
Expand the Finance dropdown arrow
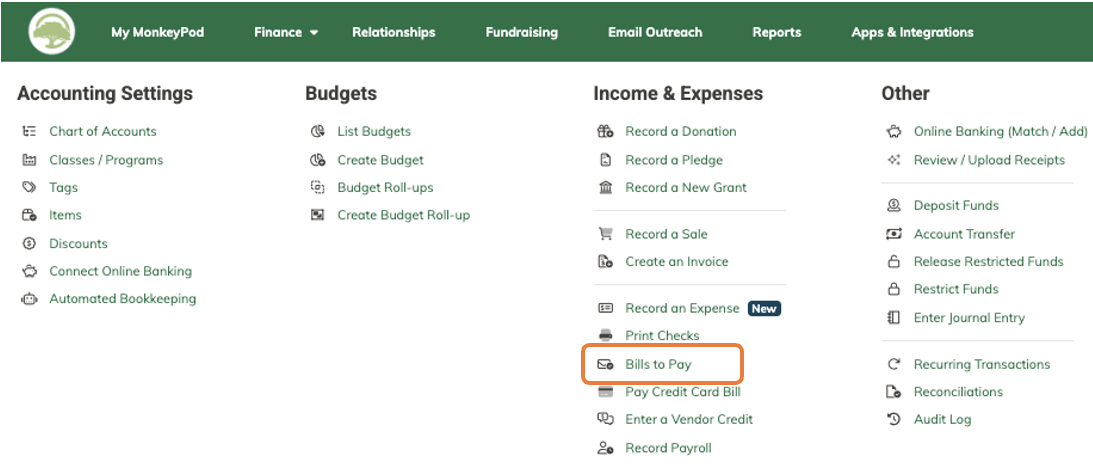tap(314, 33)
